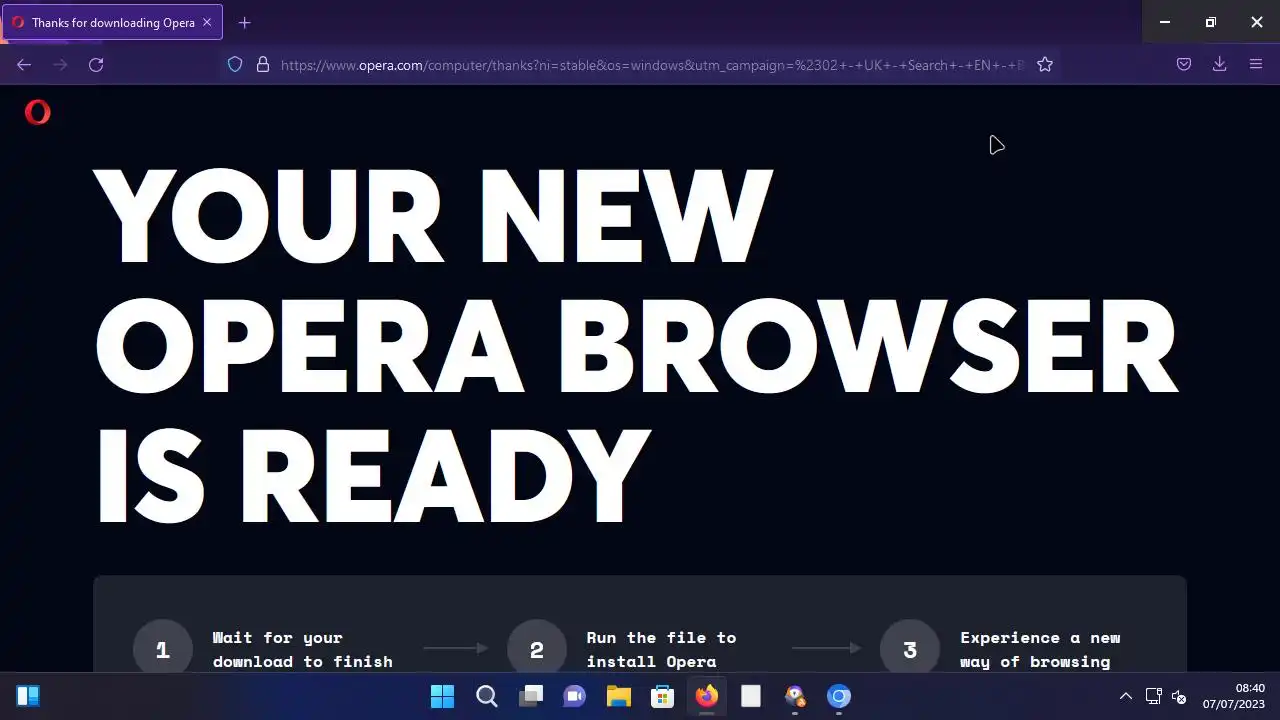The width and height of the screenshot is (1280, 720).
Task: Show hidden system tray icons
Action: coord(1125,696)
